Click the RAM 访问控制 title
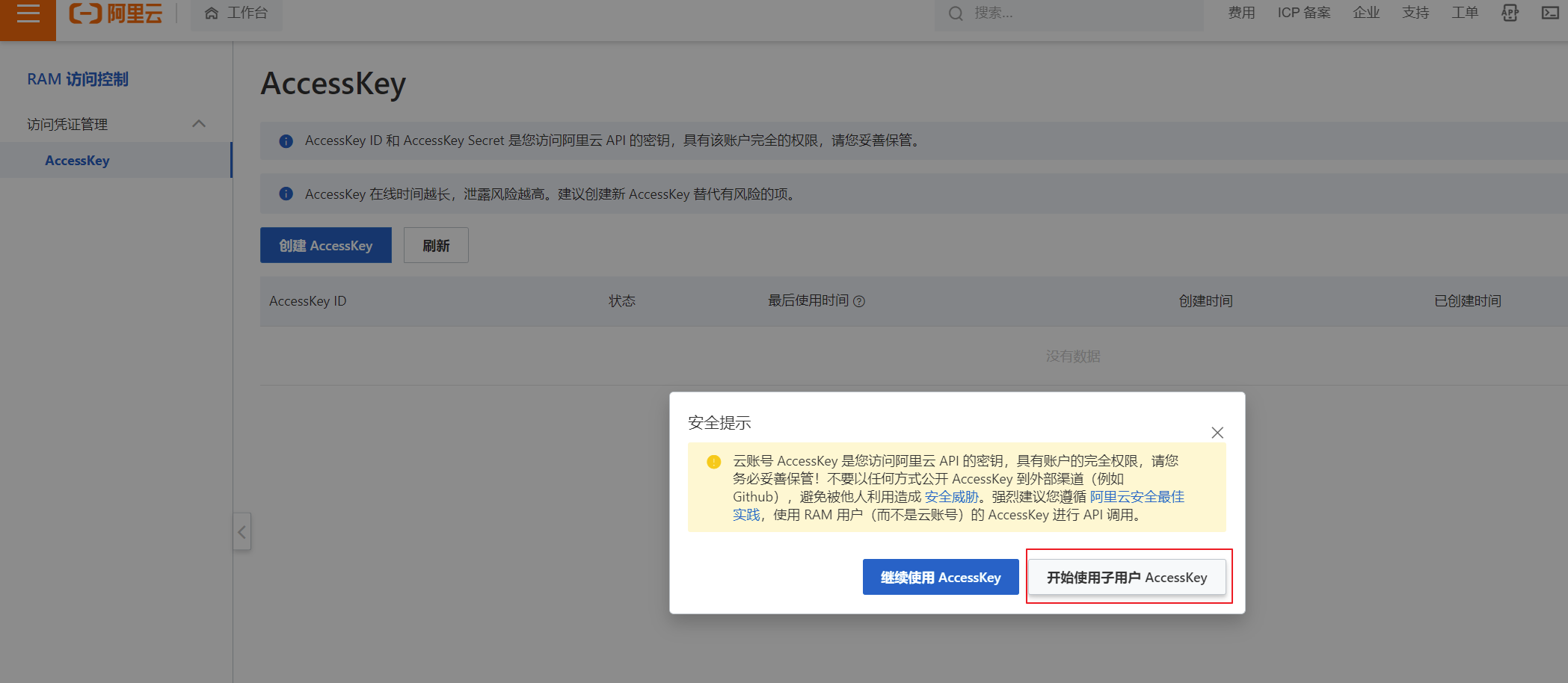Image resolution: width=1568 pixels, height=683 pixels. [x=78, y=79]
